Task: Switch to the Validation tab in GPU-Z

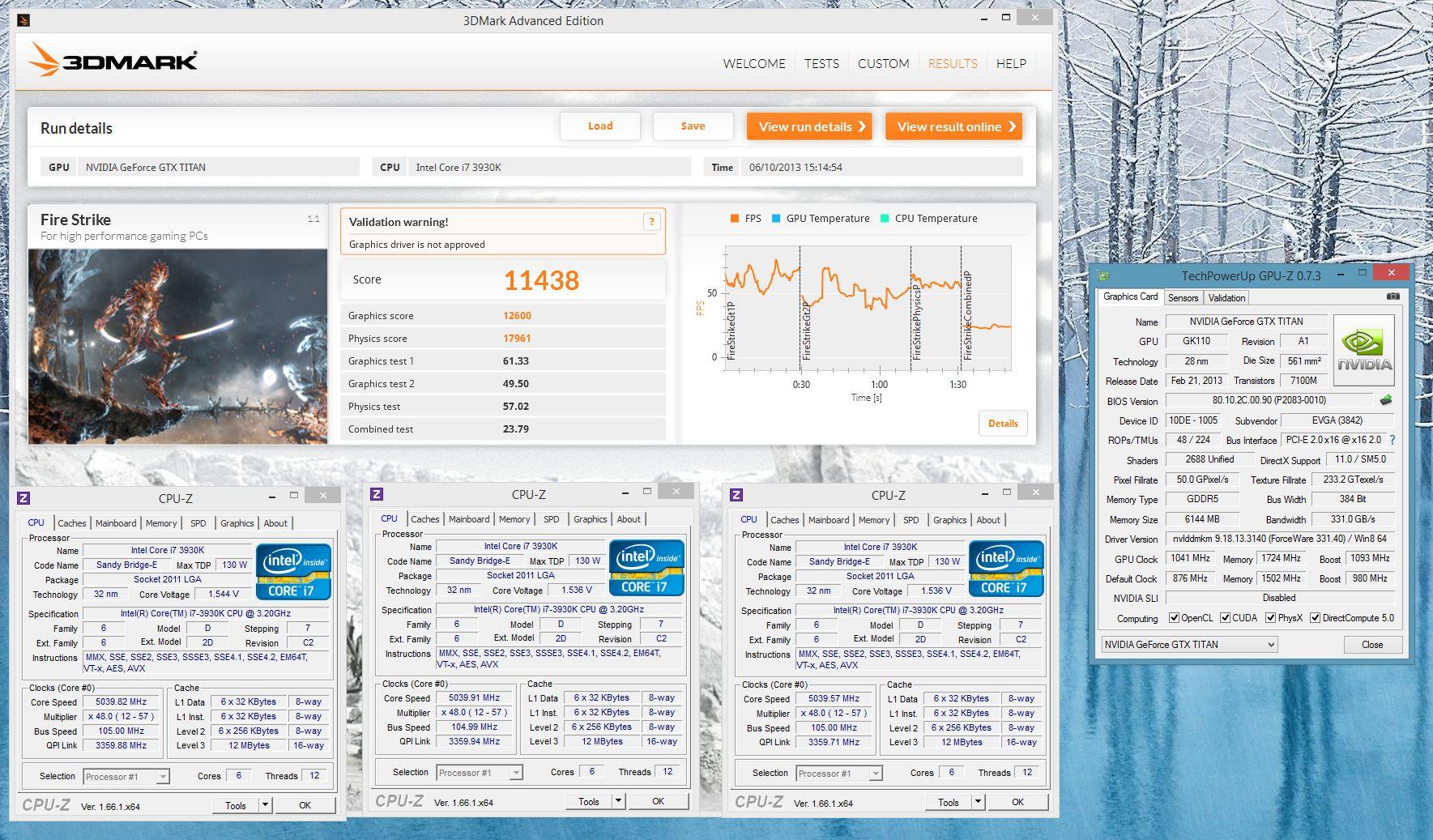Action: (1226, 298)
